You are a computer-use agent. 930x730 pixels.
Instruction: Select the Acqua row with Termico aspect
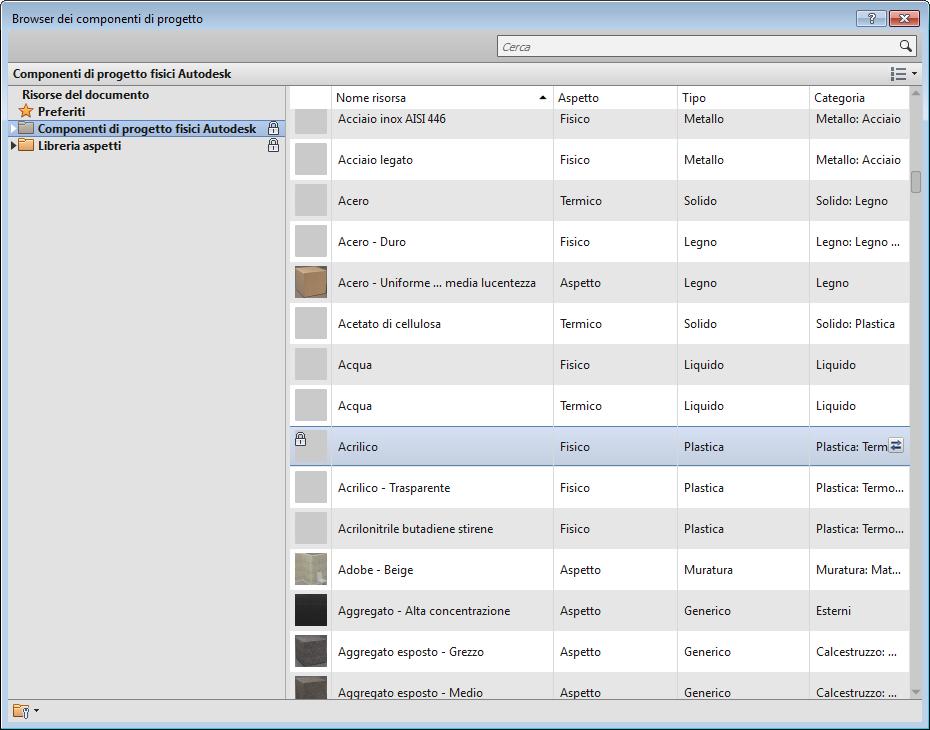pyautogui.click(x=599, y=405)
